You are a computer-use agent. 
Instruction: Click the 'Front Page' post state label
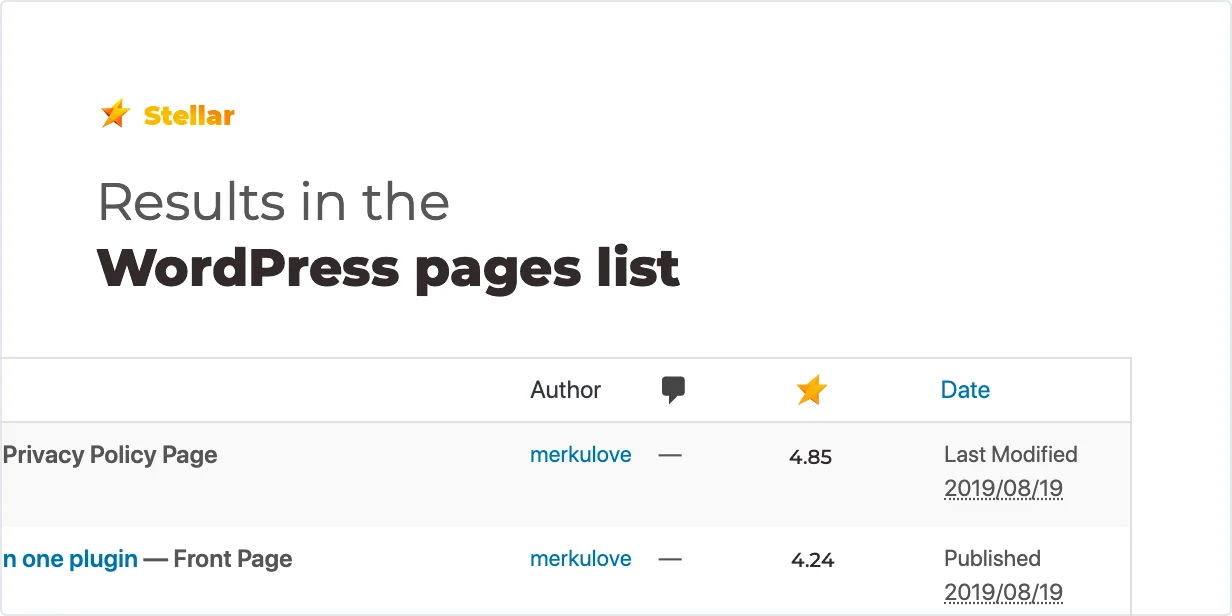[x=233, y=559]
